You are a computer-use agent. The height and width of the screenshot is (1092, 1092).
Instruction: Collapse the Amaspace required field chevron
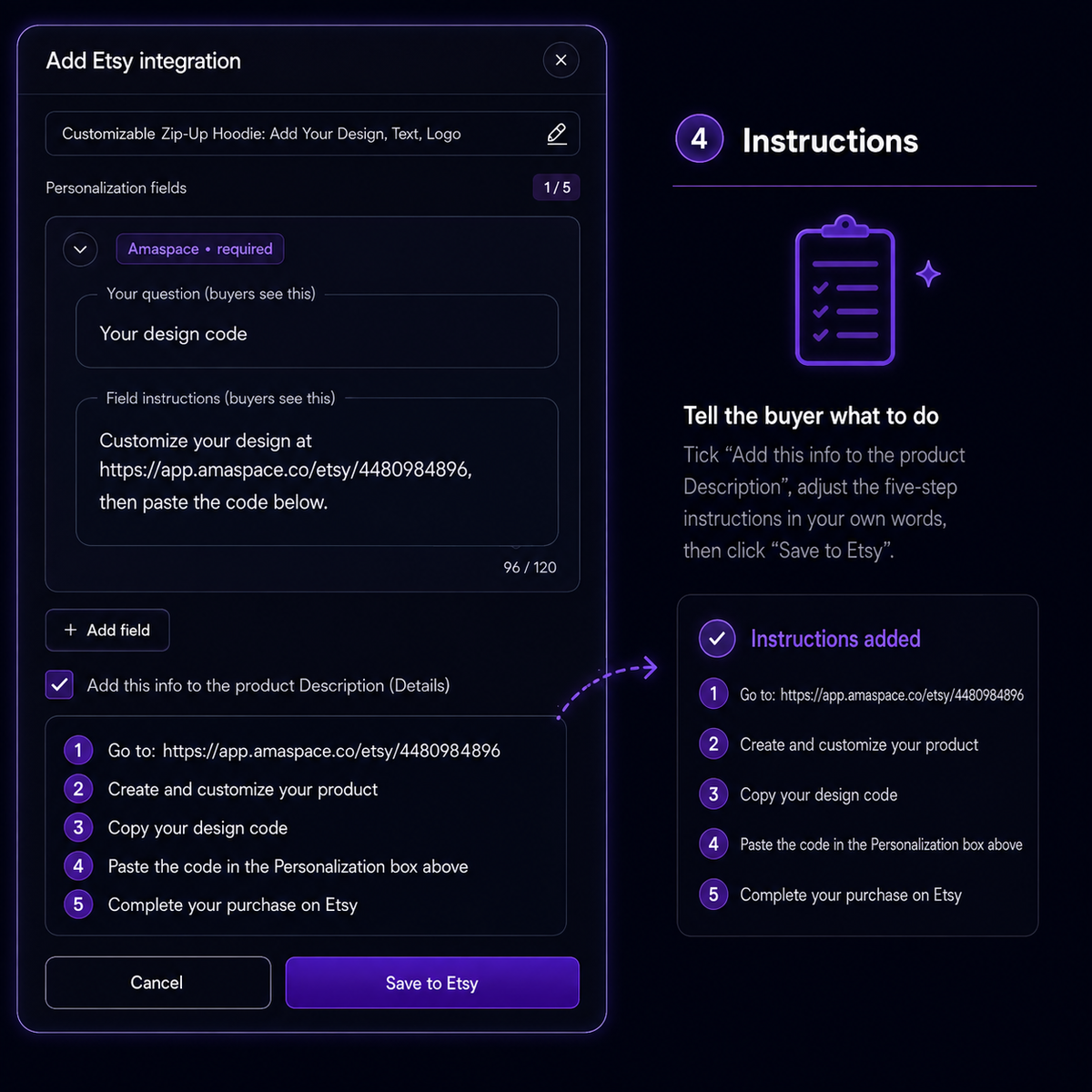[80, 249]
